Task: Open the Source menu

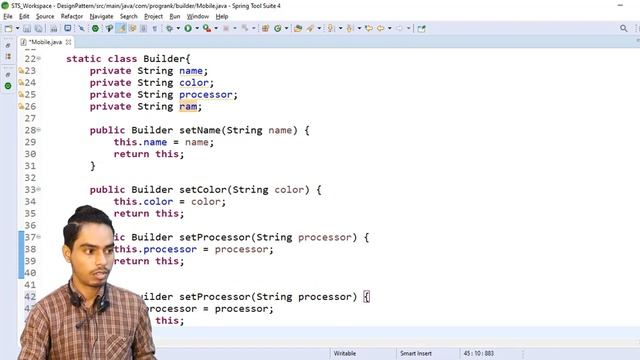Action: click(x=45, y=16)
